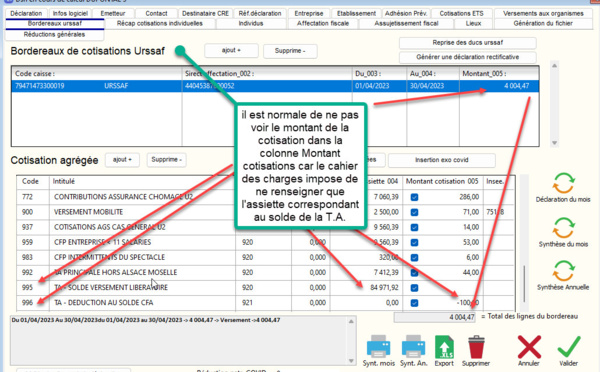Open the Infos logiciel tab
600x372 pixels.
(x=70, y=13)
